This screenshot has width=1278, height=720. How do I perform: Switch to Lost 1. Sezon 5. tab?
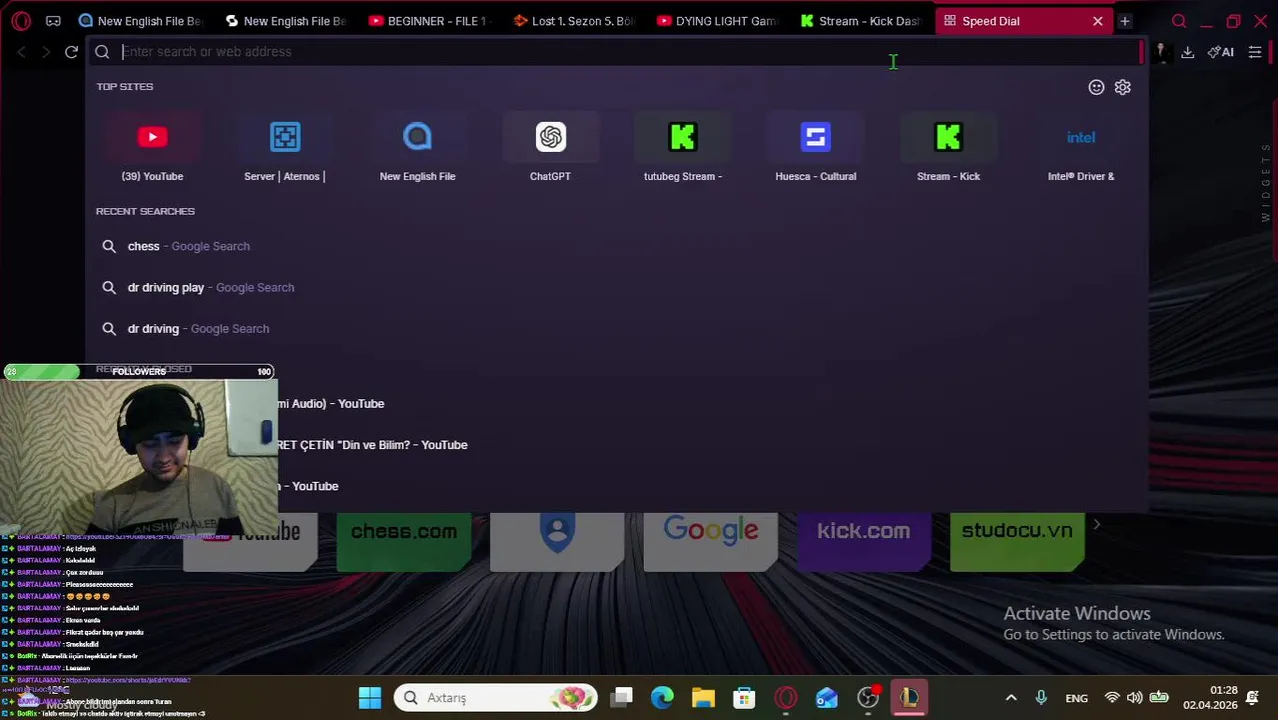point(576,21)
